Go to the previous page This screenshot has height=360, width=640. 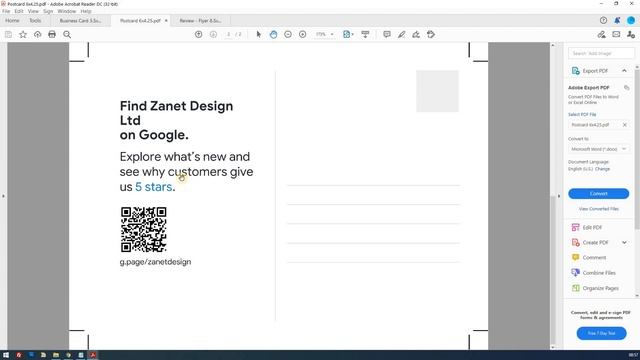(198, 35)
